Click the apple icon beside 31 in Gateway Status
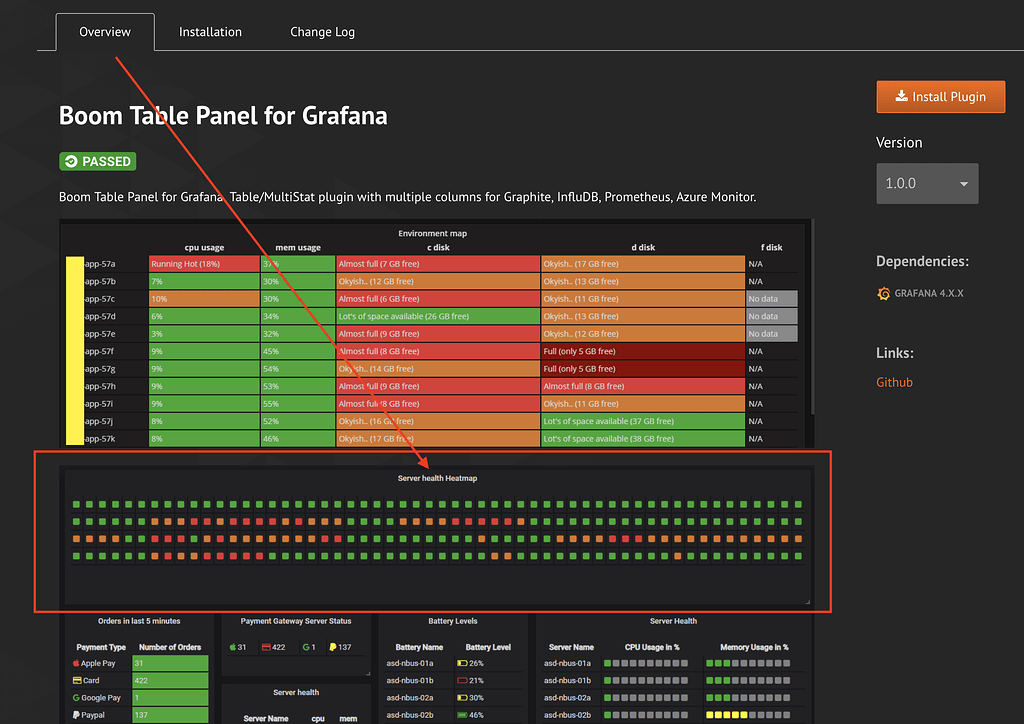 pos(232,647)
